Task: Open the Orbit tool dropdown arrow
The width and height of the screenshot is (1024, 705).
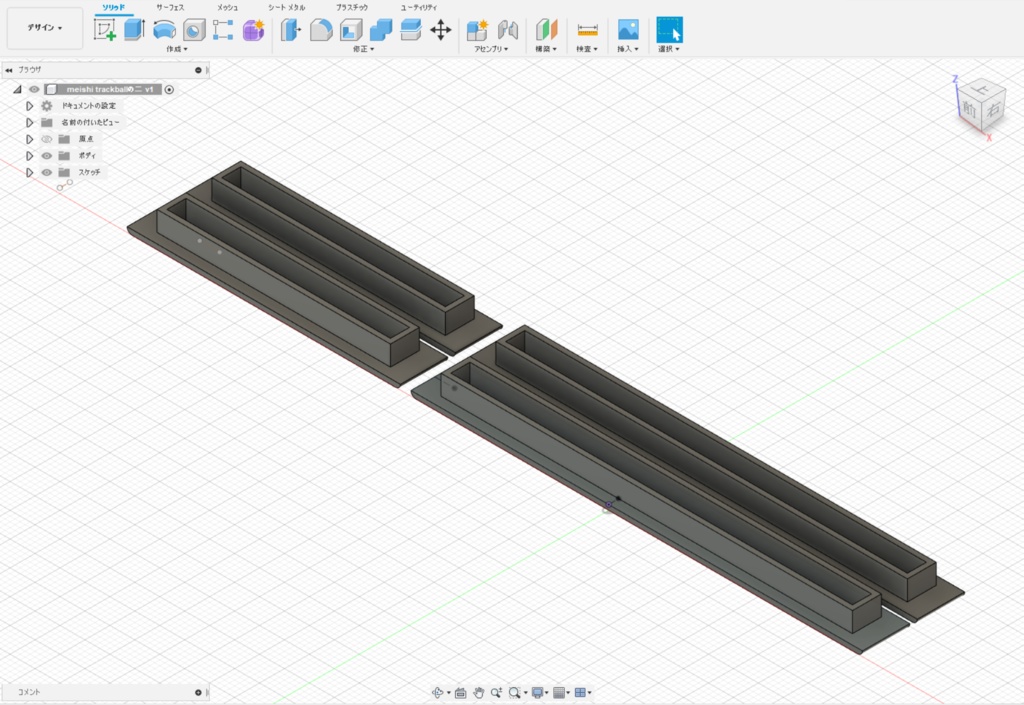Action: tap(448, 693)
